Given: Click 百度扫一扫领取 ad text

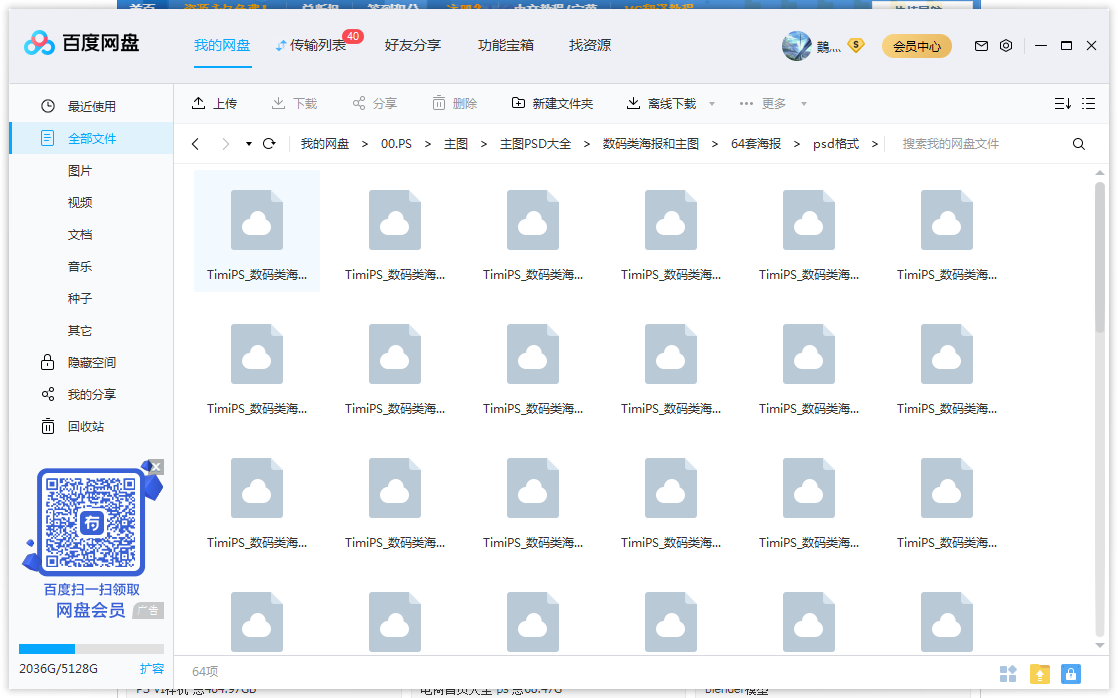Looking at the screenshot, I should (x=91, y=590).
